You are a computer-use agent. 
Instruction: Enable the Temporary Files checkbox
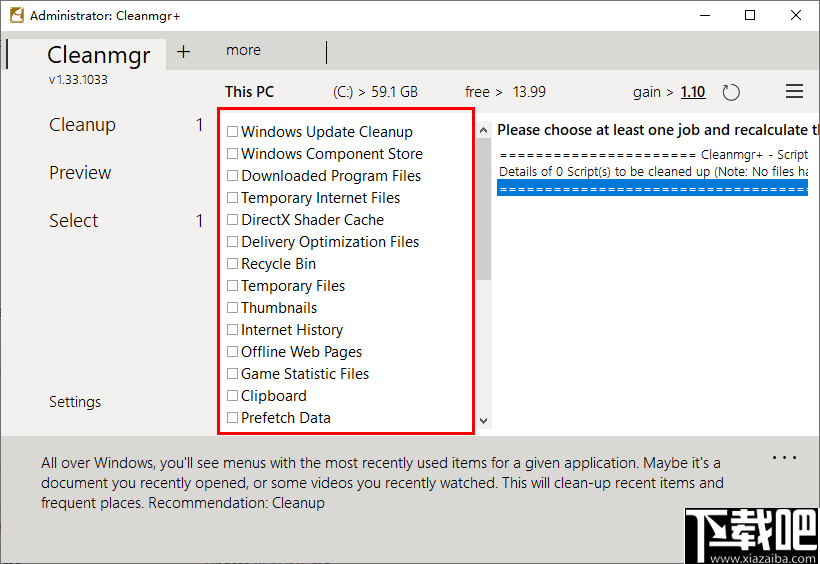click(x=232, y=285)
